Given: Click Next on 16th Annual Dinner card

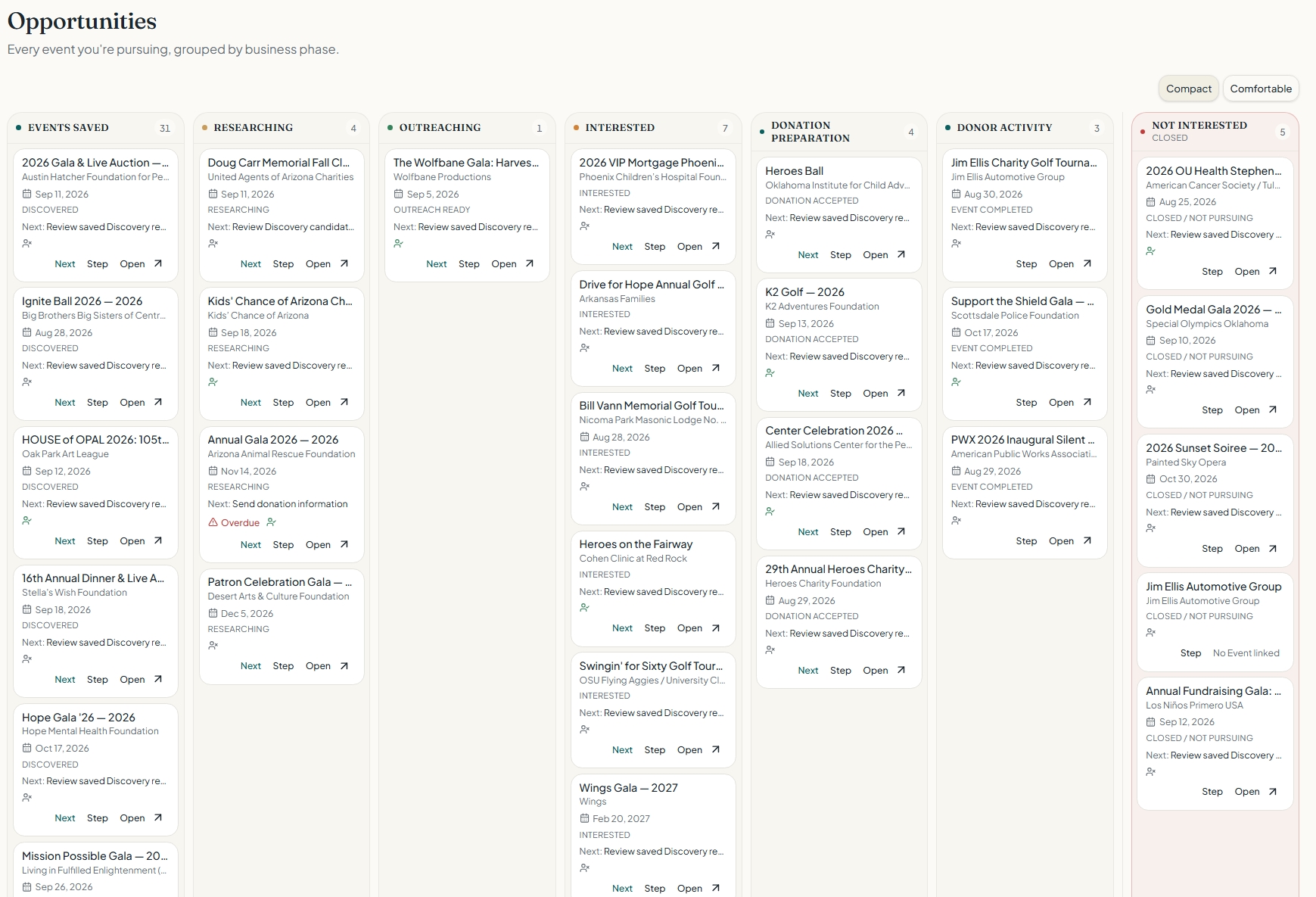Looking at the screenshot, I should pos(65,680).
